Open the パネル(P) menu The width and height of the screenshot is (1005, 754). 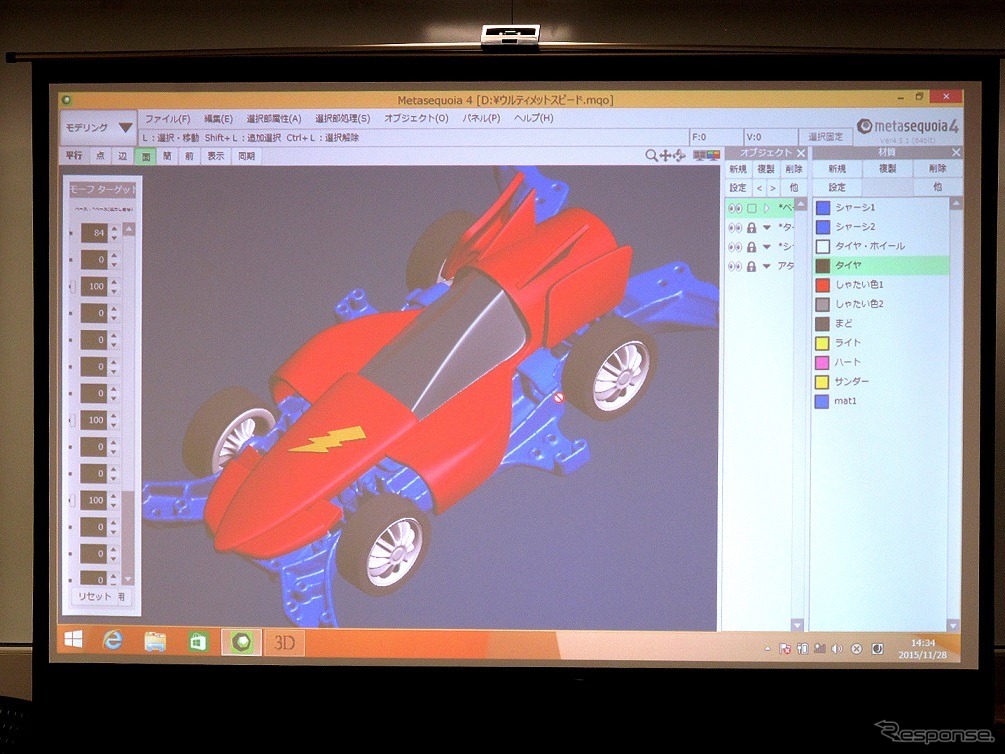[481, 118]
